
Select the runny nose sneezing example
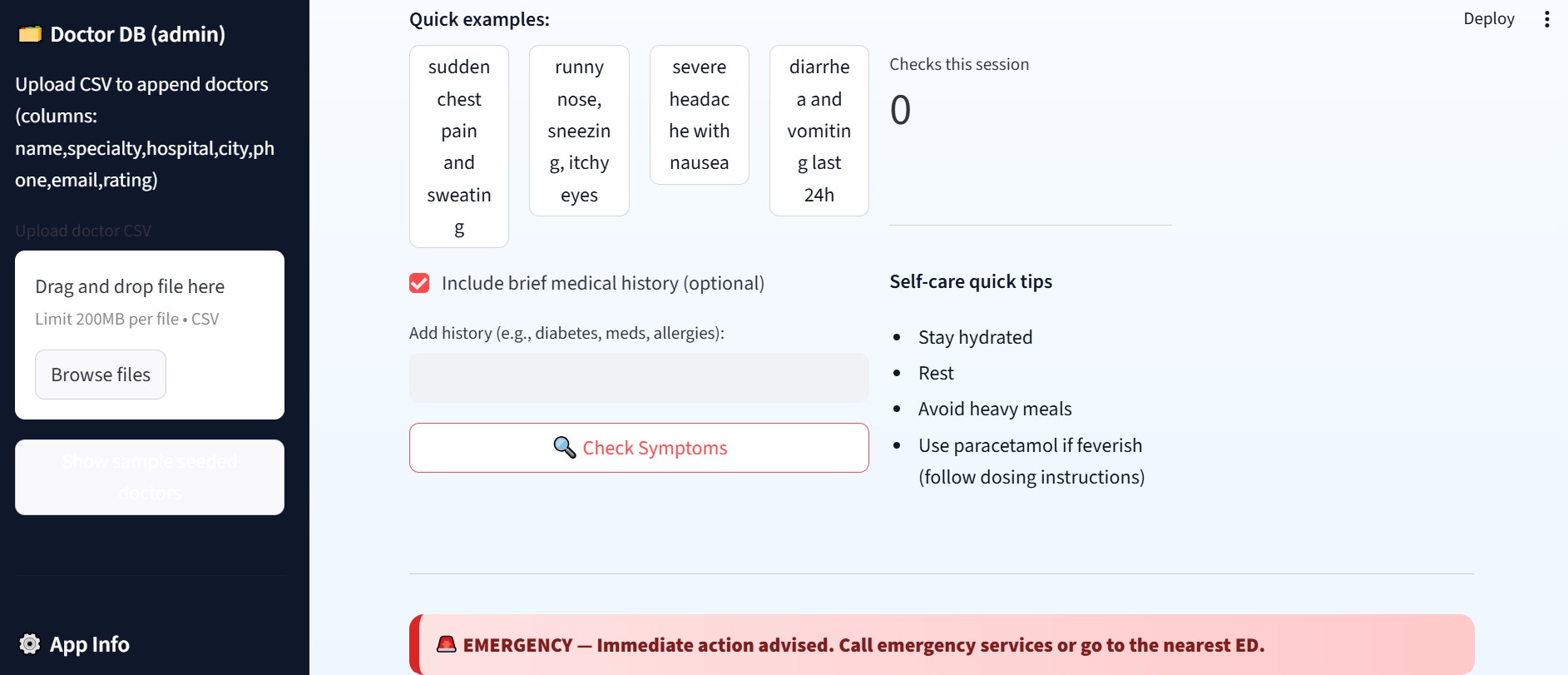(x=579, y=130)
